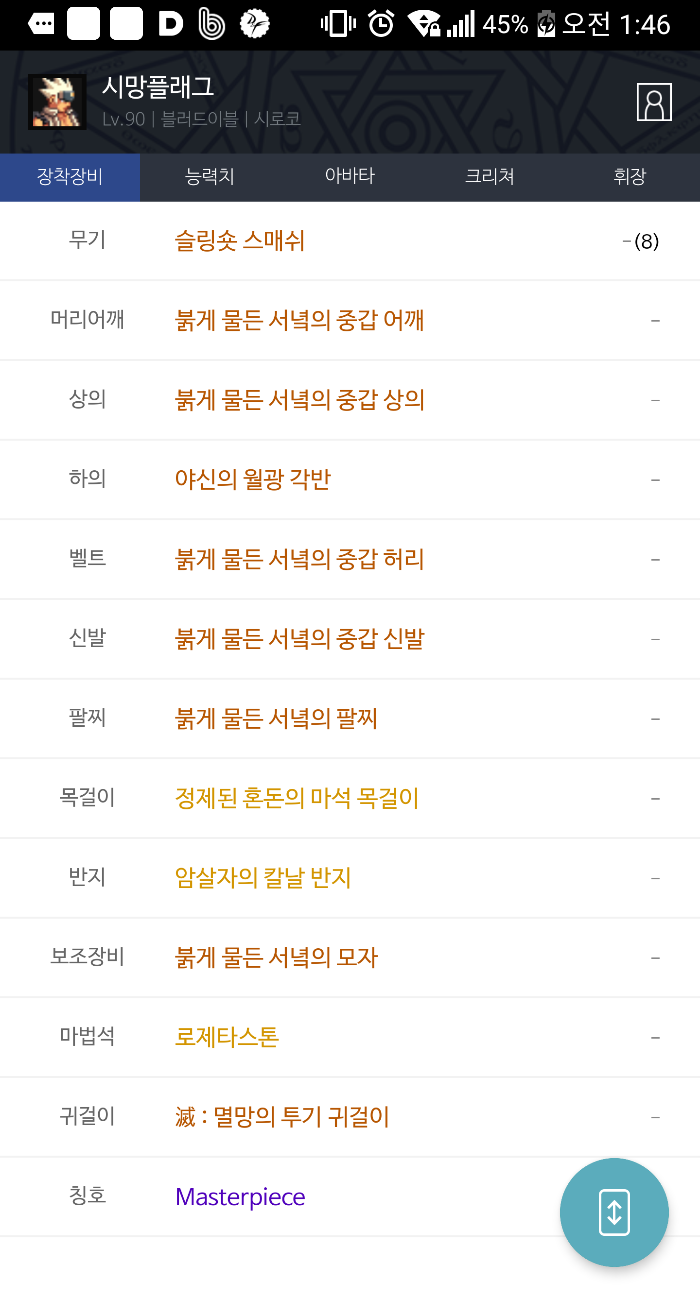Open weapon item 슬링숏 스매쉬
The image size is (700, 1298).
click(x=240, y=241)
